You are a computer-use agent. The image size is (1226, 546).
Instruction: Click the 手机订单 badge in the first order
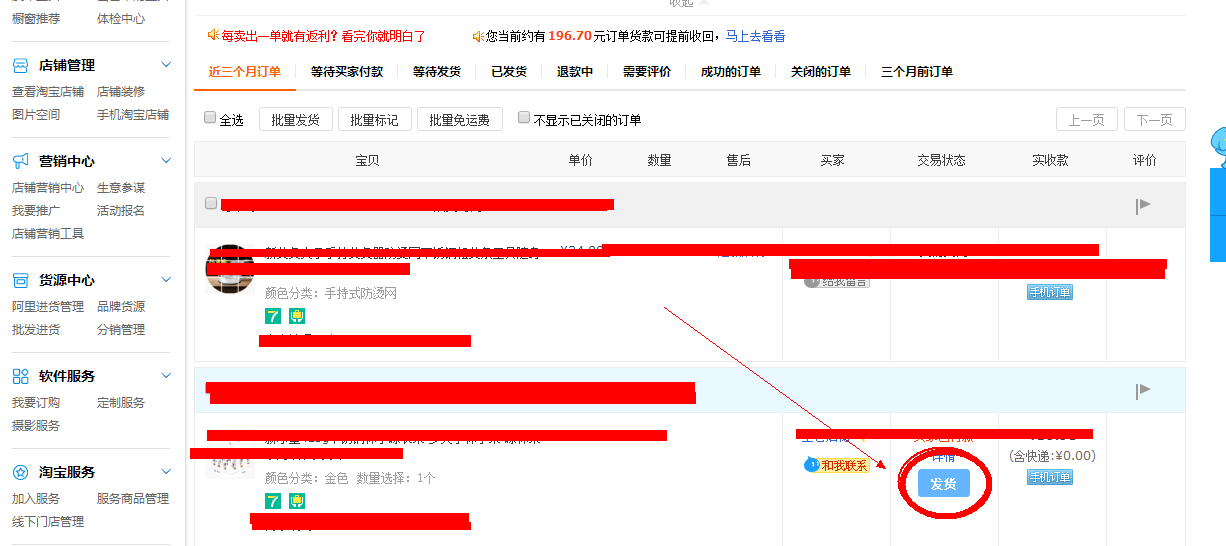(x=1050, y=292)
